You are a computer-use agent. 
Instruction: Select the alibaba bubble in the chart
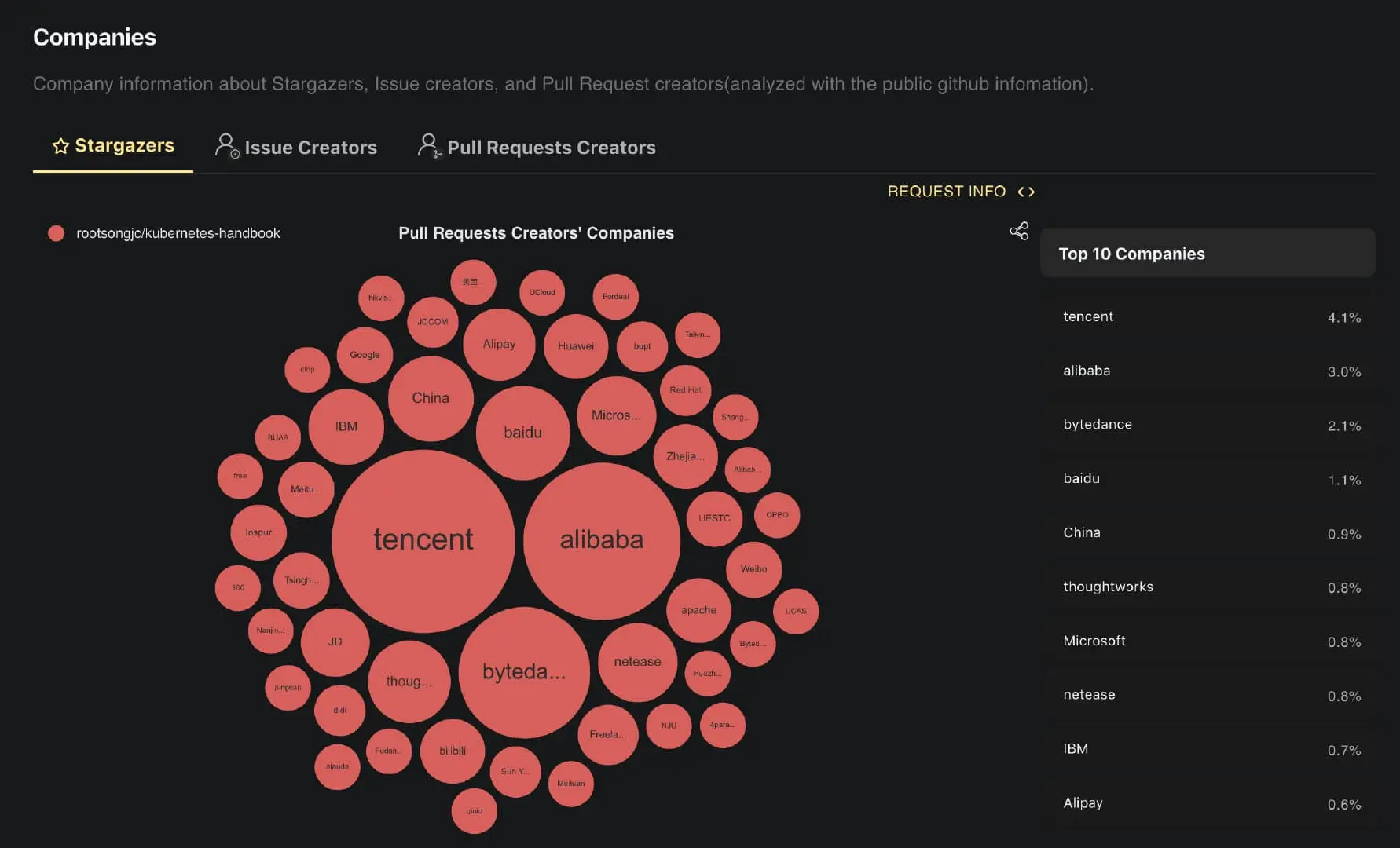602,540
